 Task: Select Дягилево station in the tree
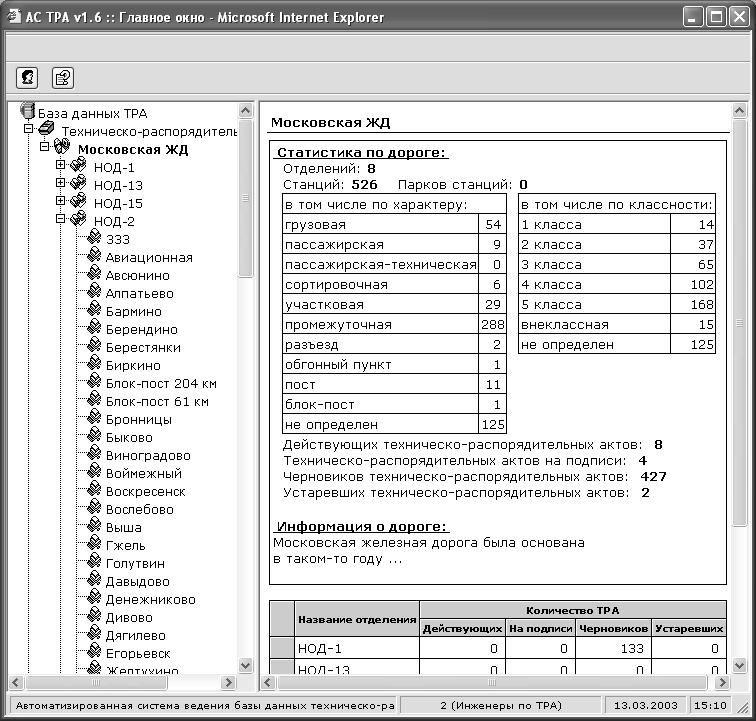[135, 636]
